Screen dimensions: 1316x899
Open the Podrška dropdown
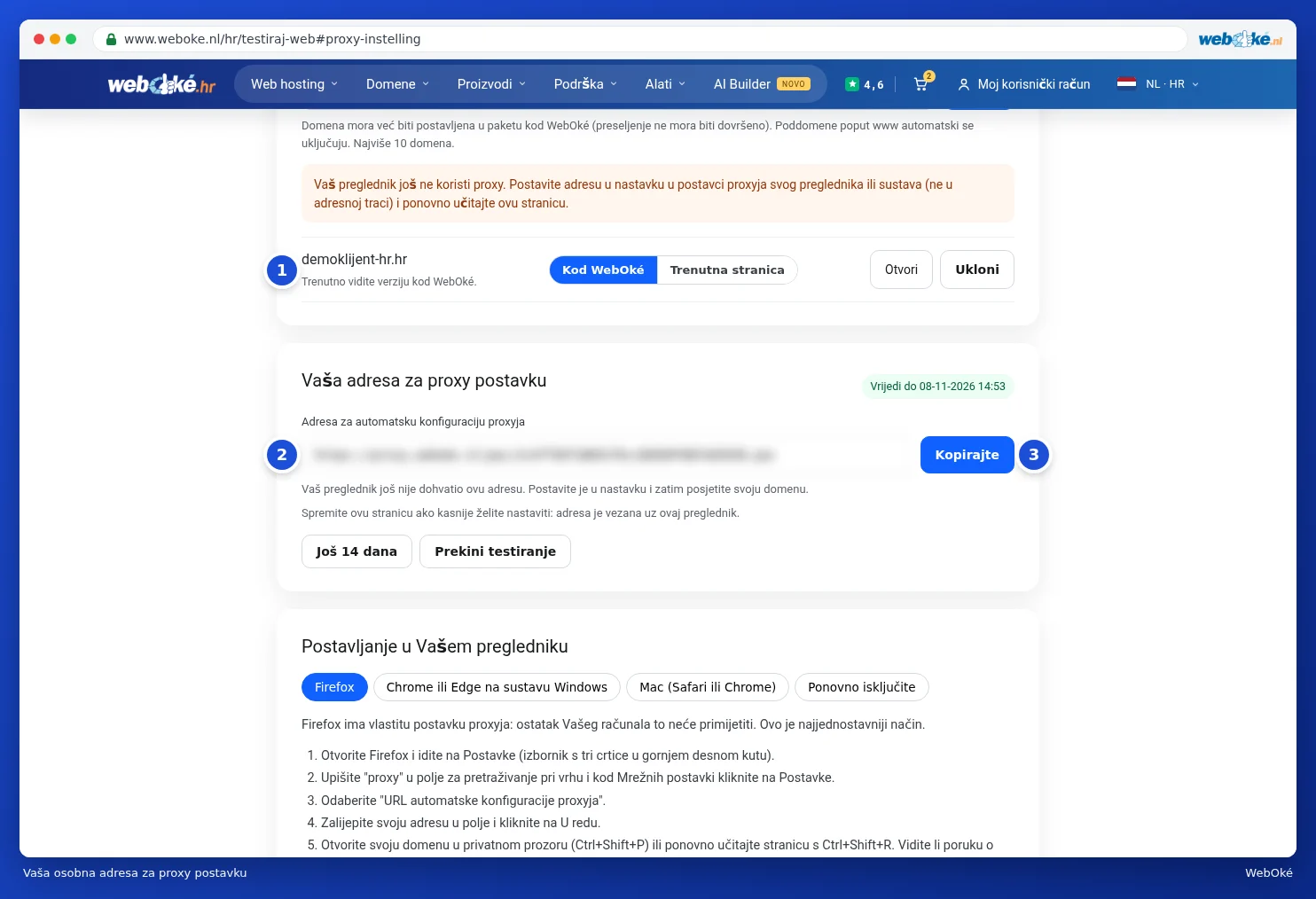[x=585, y=84]
